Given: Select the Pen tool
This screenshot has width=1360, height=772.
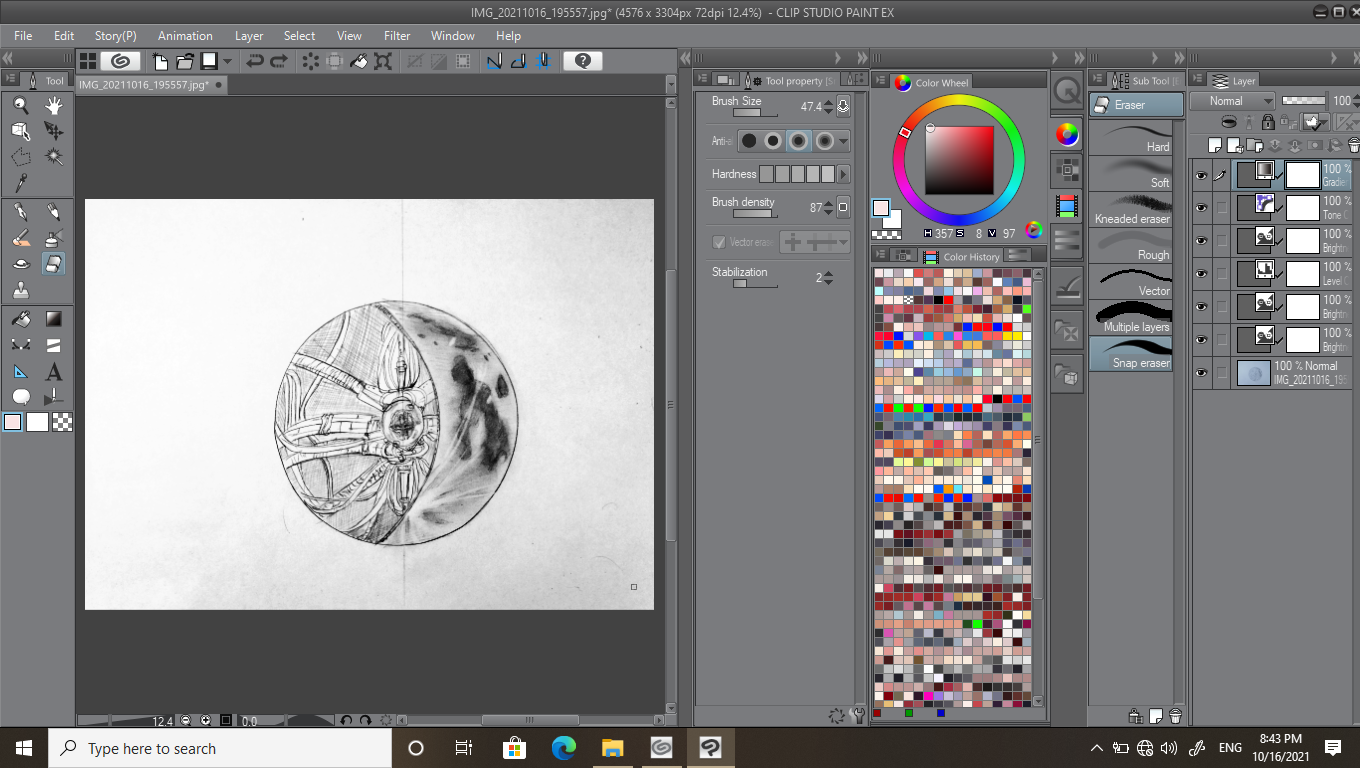Looking at the screenshot, I should click(x=21, y=212).
